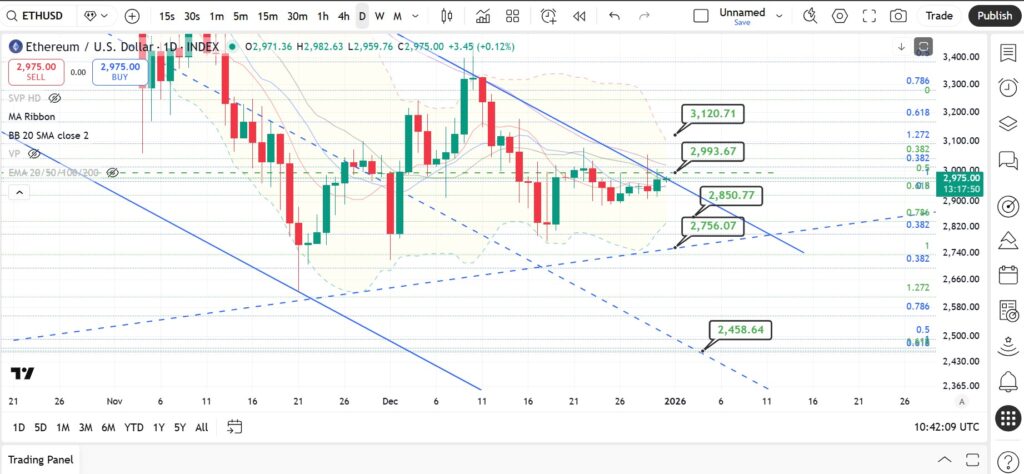Collapse the indicator legend chevron
The image size is (1024, 474).
[x=19, y=193]
